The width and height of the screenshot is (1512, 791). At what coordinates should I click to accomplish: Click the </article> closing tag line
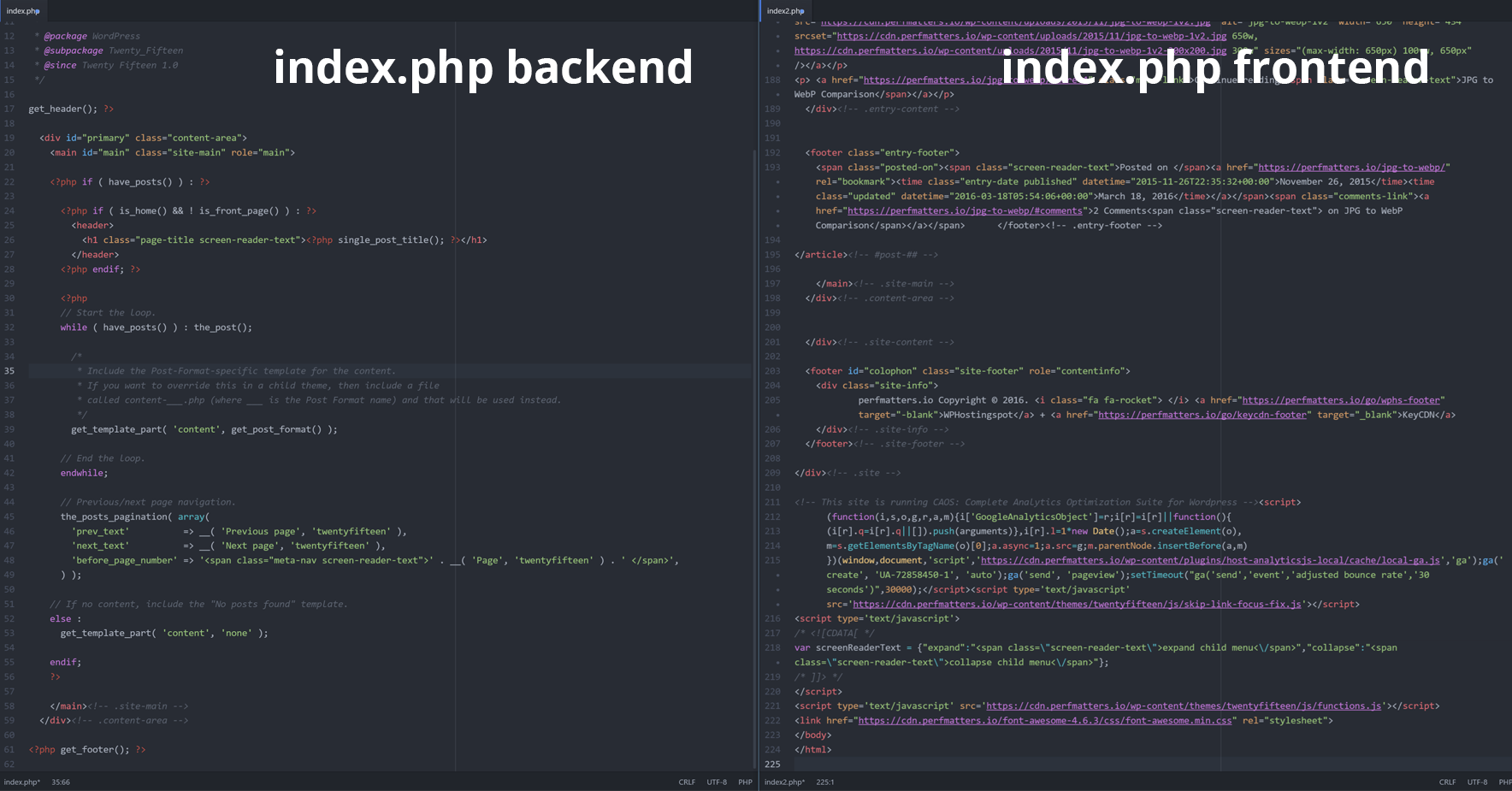pyautogui.click(x=866, y=255)
